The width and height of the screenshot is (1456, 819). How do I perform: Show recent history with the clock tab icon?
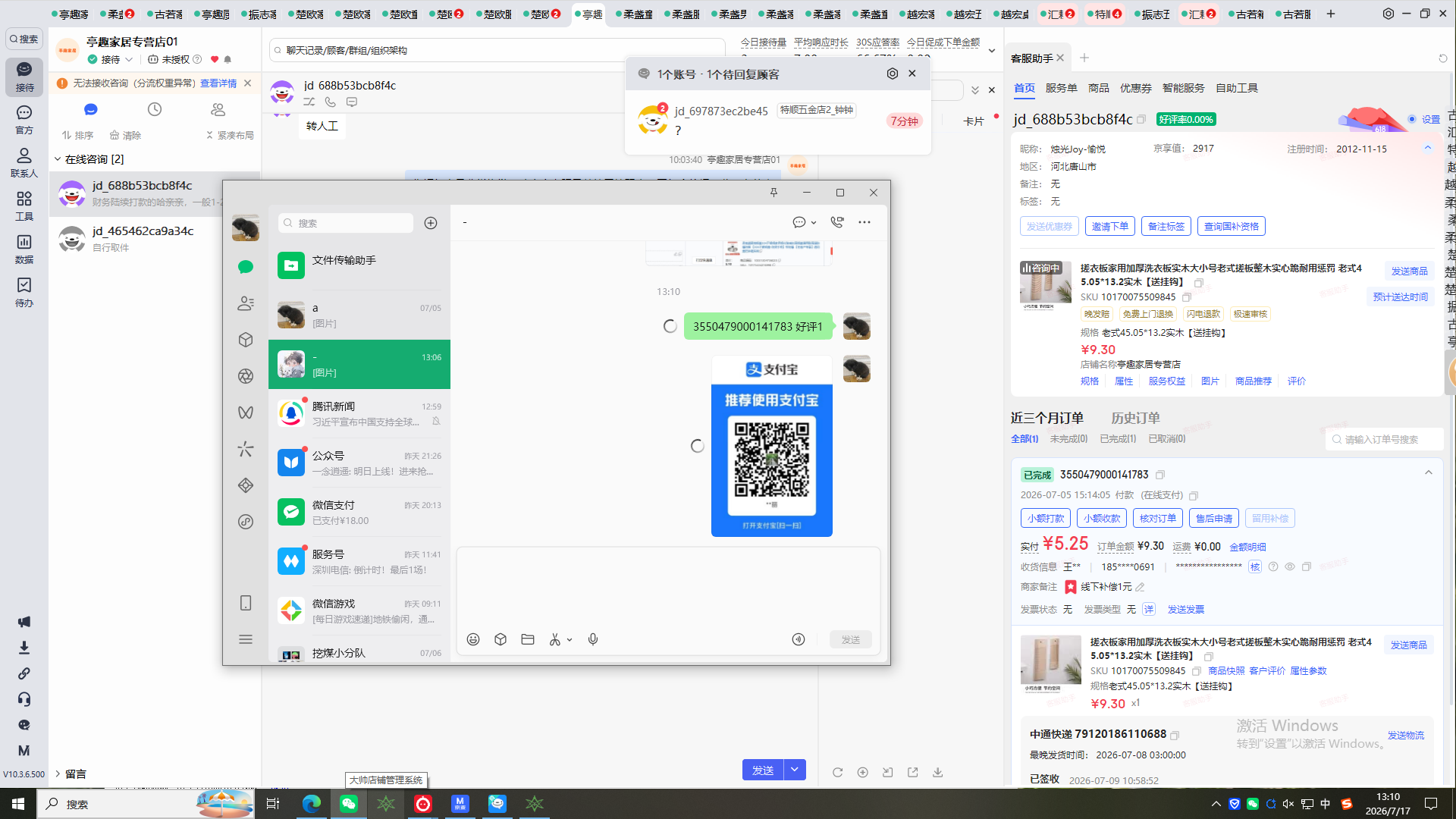155,110
